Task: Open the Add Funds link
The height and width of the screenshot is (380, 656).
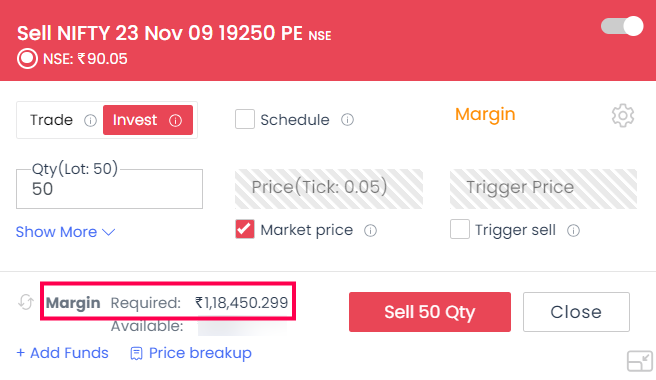Action: (x=62, y=353)
